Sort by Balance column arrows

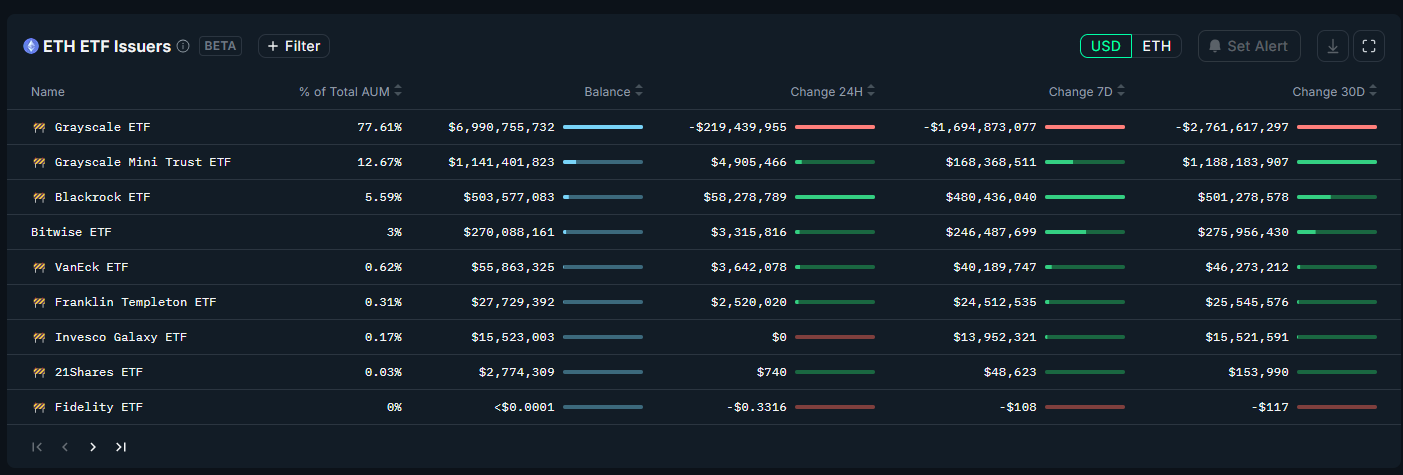[x=639, y=91]
